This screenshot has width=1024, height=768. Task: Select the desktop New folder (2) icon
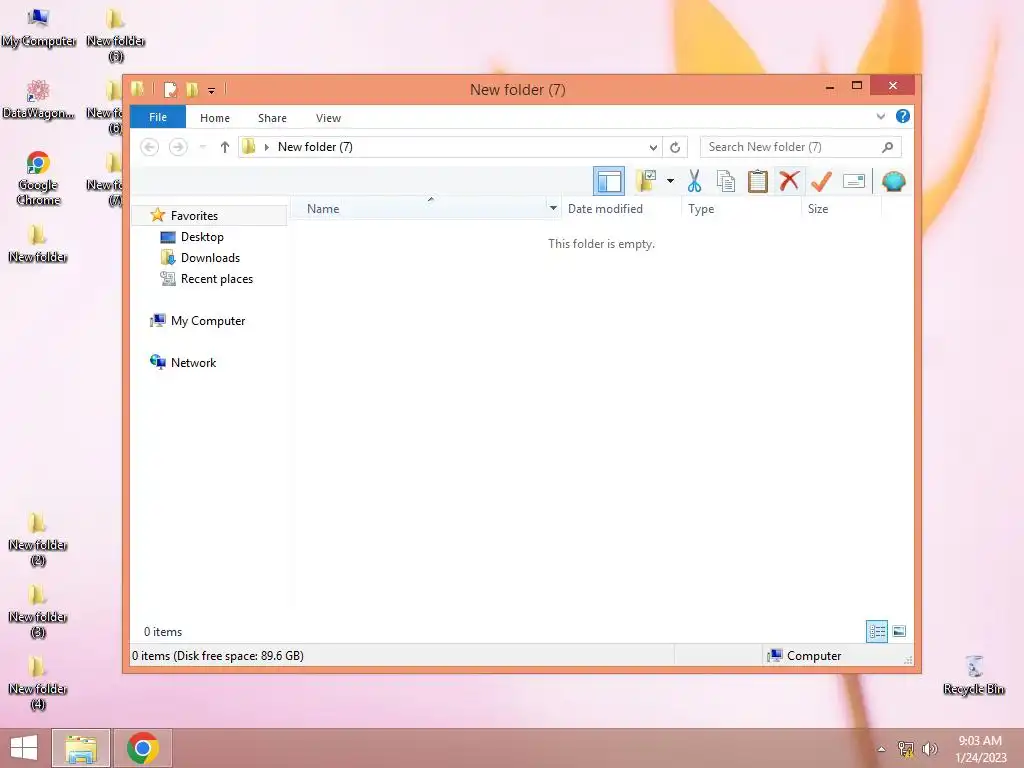click(38, 539)
